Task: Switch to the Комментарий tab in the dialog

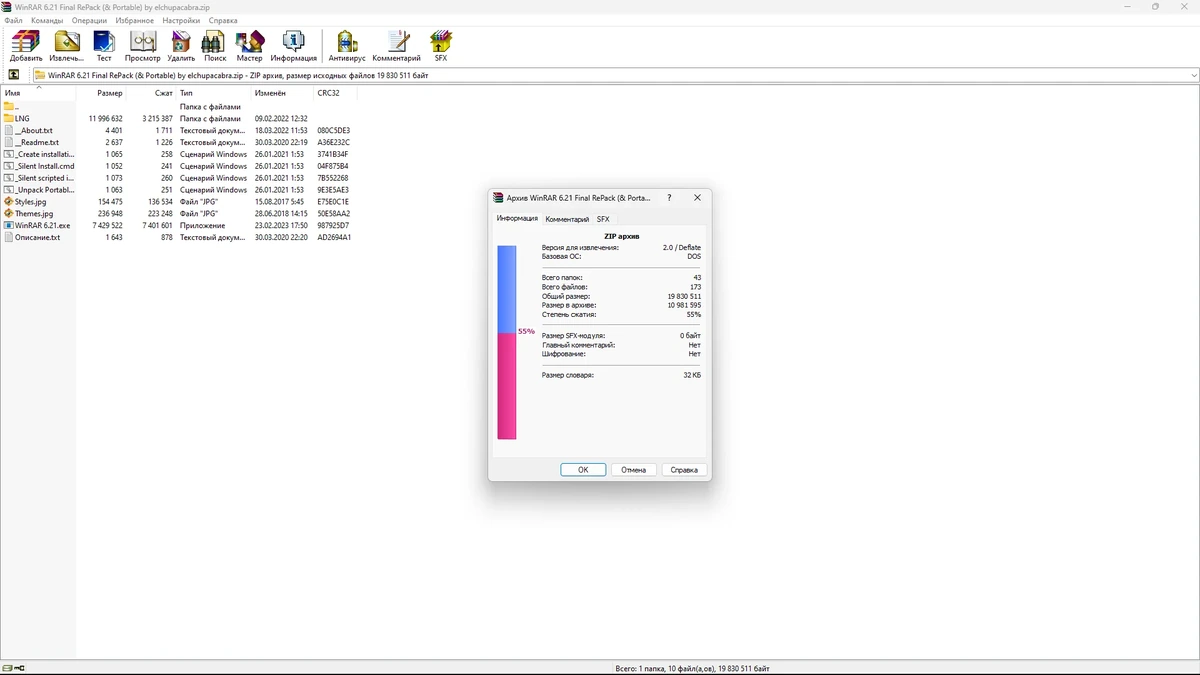Action: tap(567, 219)
